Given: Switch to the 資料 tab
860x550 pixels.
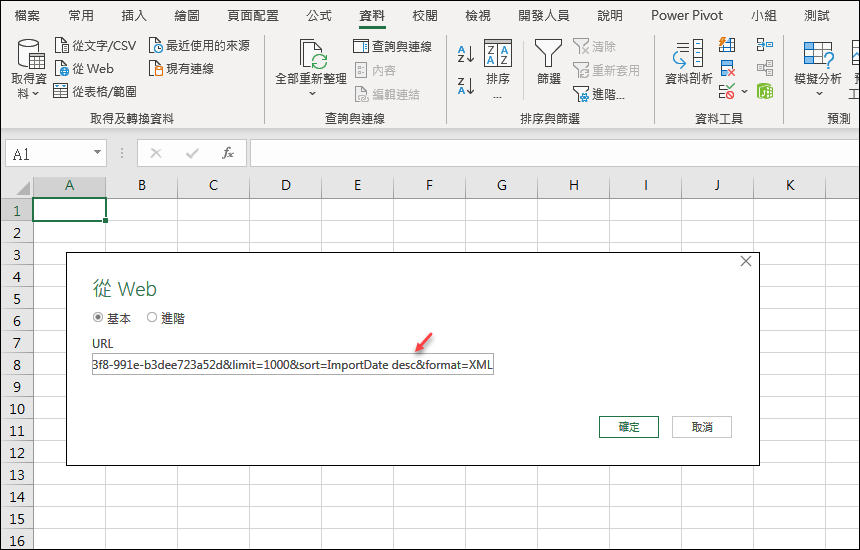Looking at the screenshot, I should (372, 15).
